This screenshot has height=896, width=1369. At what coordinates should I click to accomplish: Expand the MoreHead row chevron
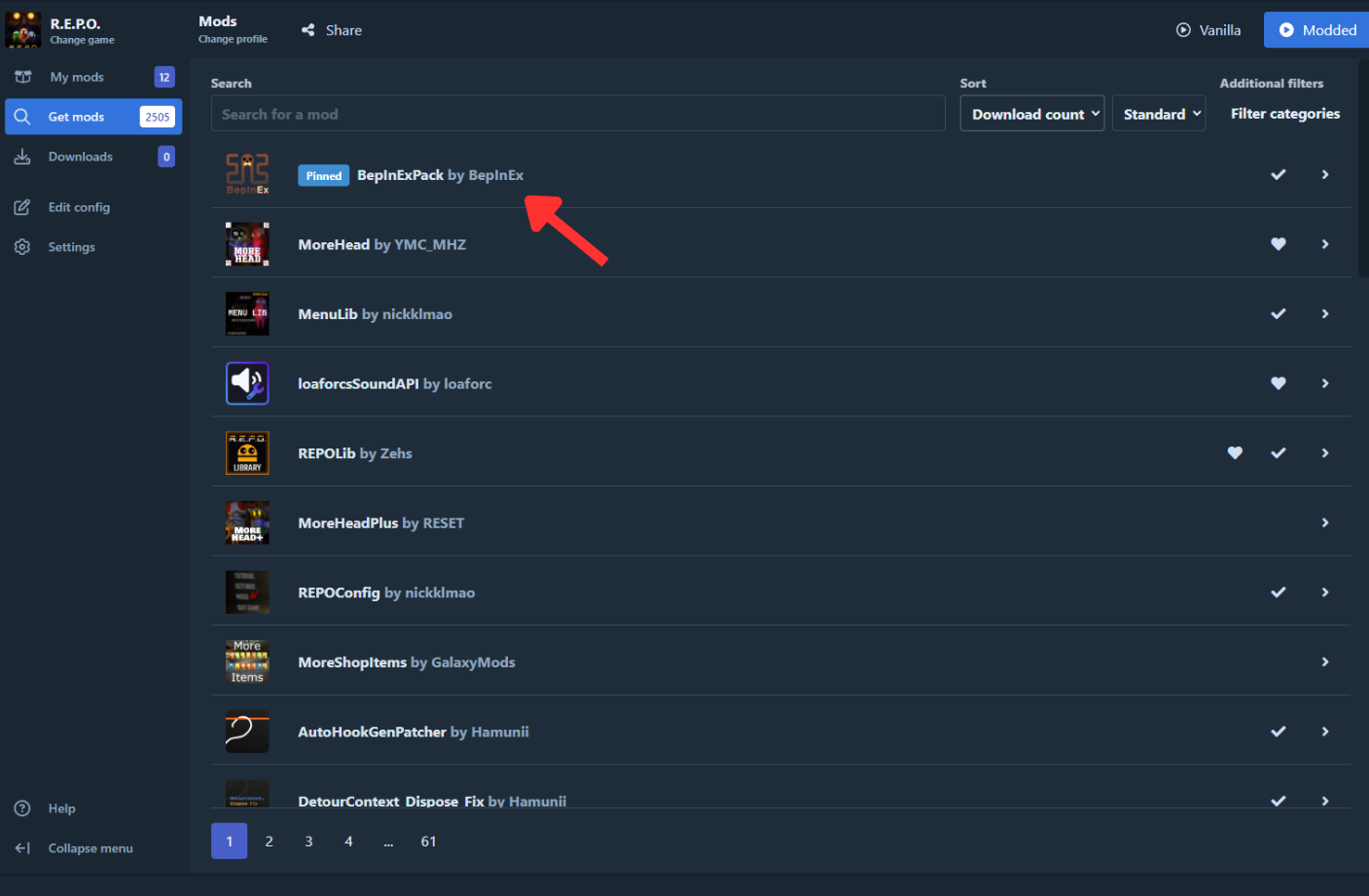click(x=1325, y=244)
